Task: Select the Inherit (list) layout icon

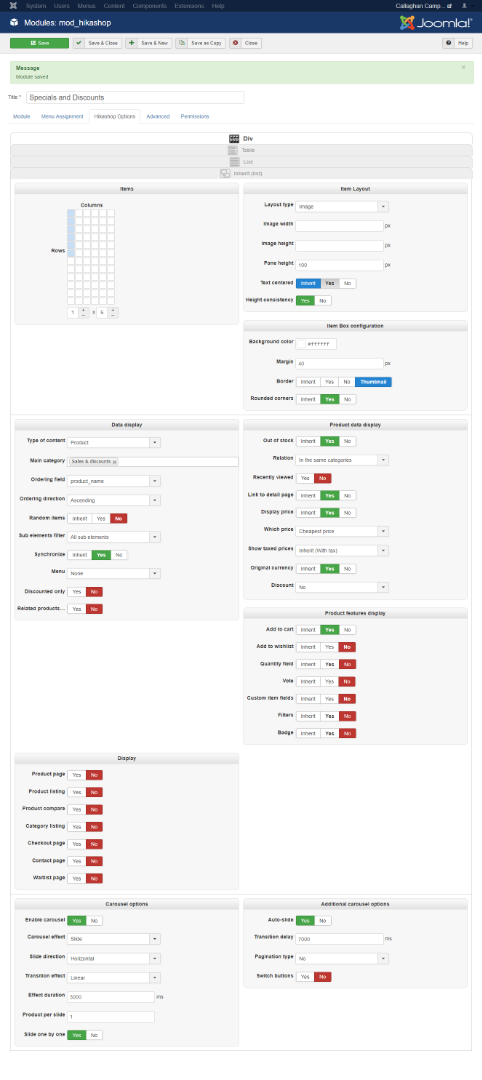Action: click(x=224, y=173)
